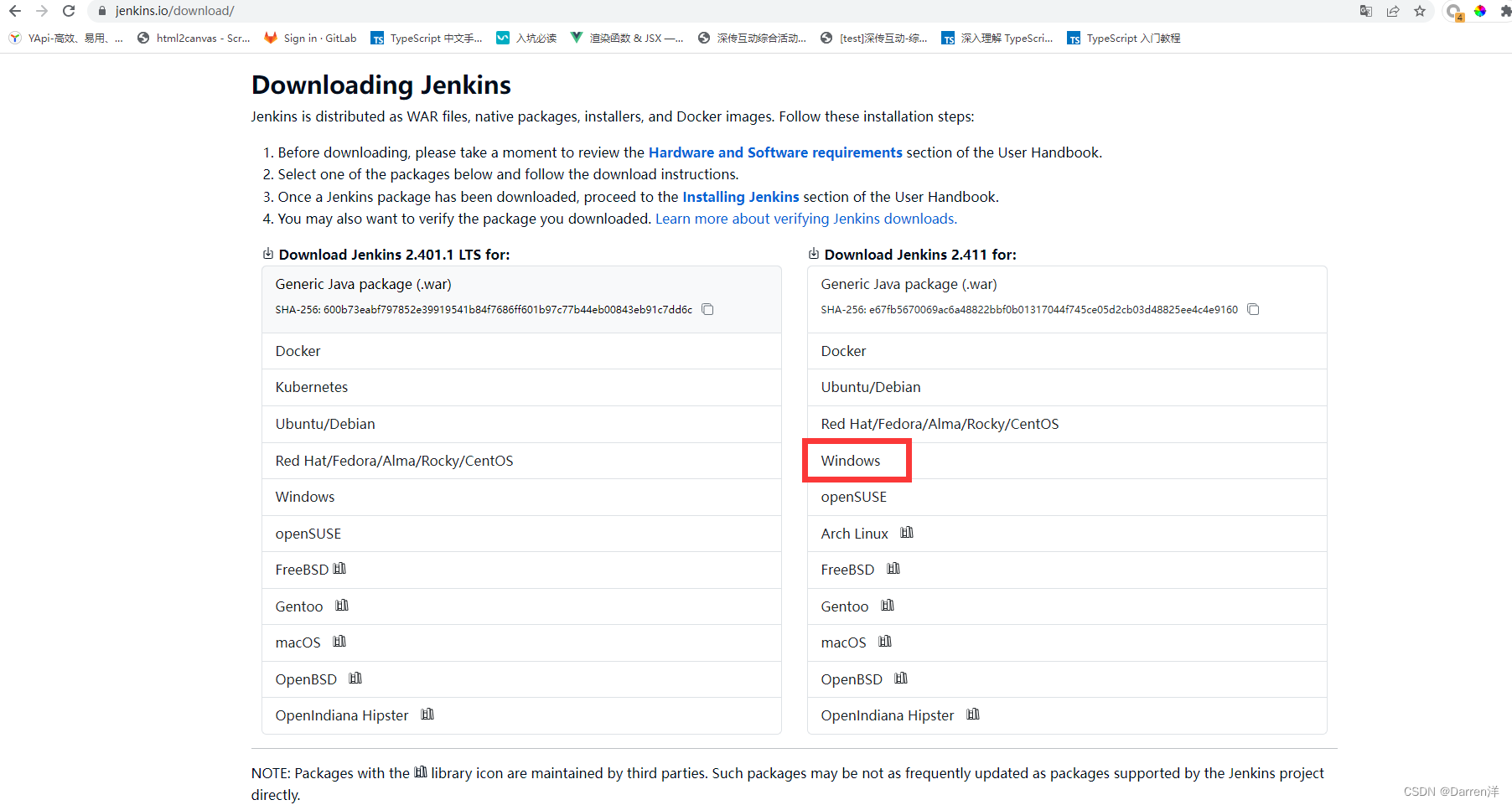Open the colorful extension icon in toolbar
Viewport: 1512px width, 805px height.
(x=1480, y=11)
